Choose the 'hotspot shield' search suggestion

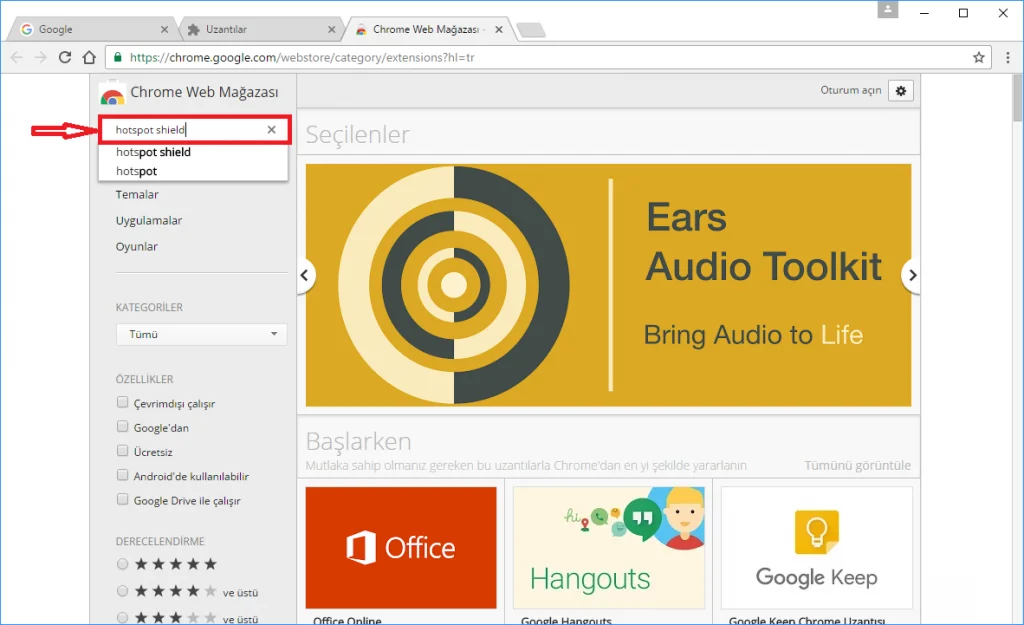(153, 153)
